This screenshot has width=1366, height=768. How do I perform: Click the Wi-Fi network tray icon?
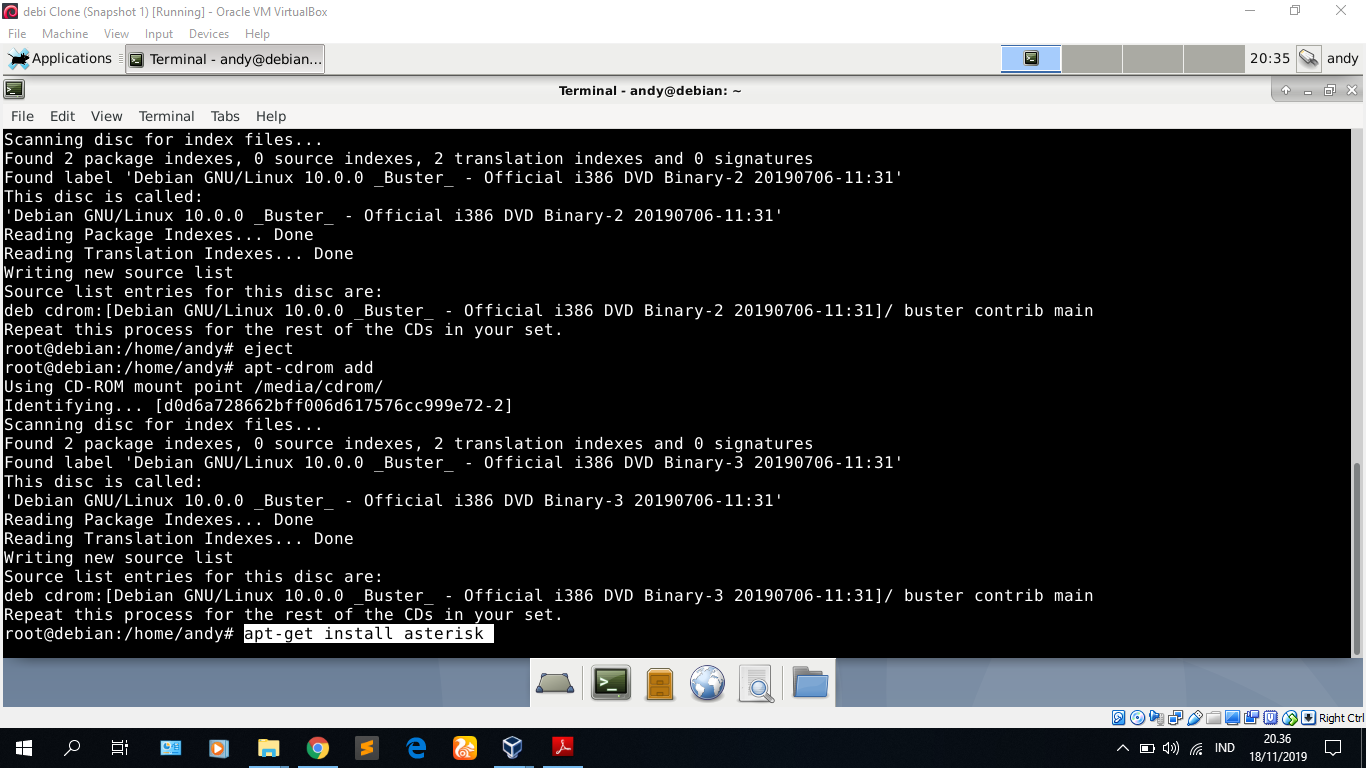(x=1196, y=748)
